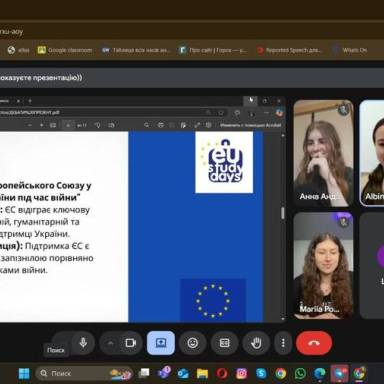Click the Edit with Acrobat button in the PDF toolbar
Image resolution: width=384 pixels, height=384 pixels.
tap(250, 125)
